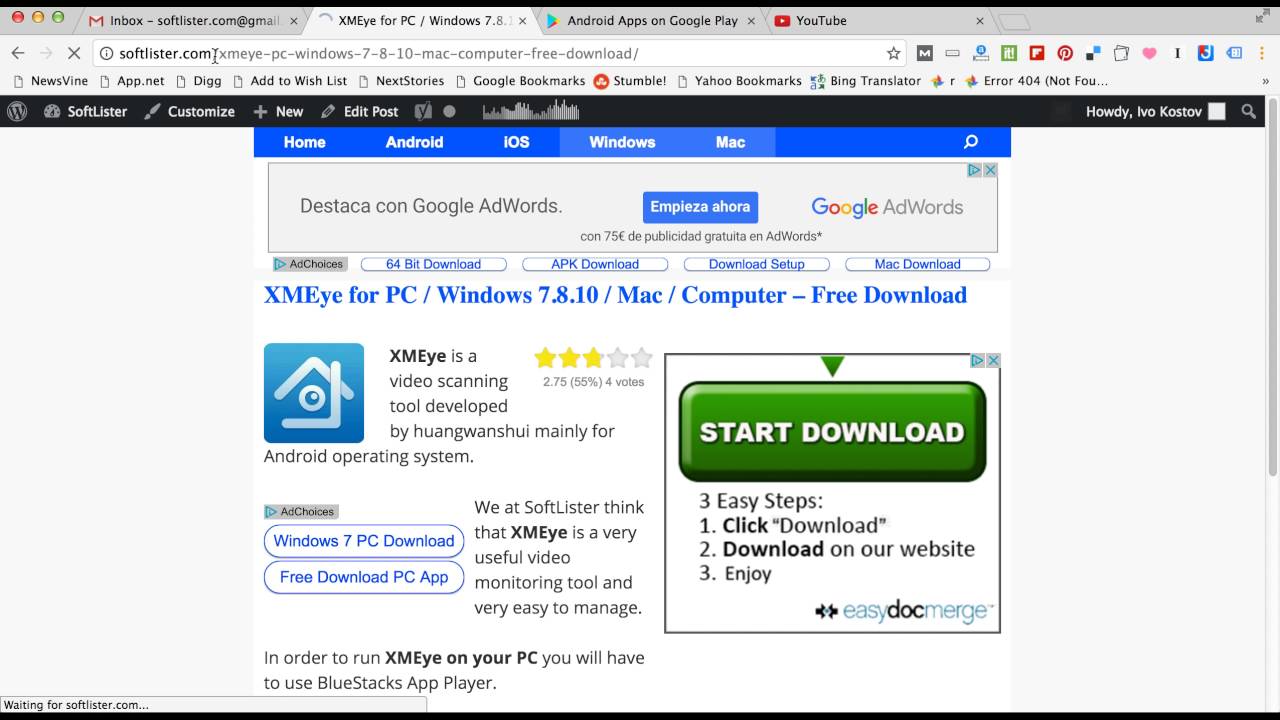Click the site stats bar graph in admin bar
The height and width of the screenshot is (720, 1280).
[531, 111]
